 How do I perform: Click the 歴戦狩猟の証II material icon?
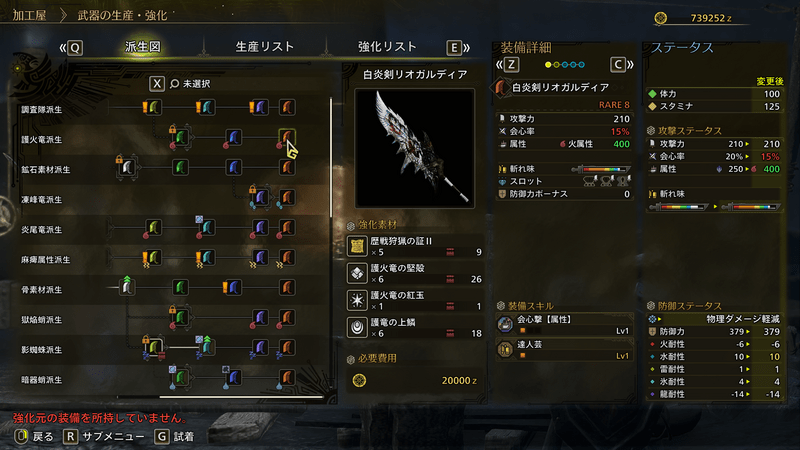[x=357, y=246]
